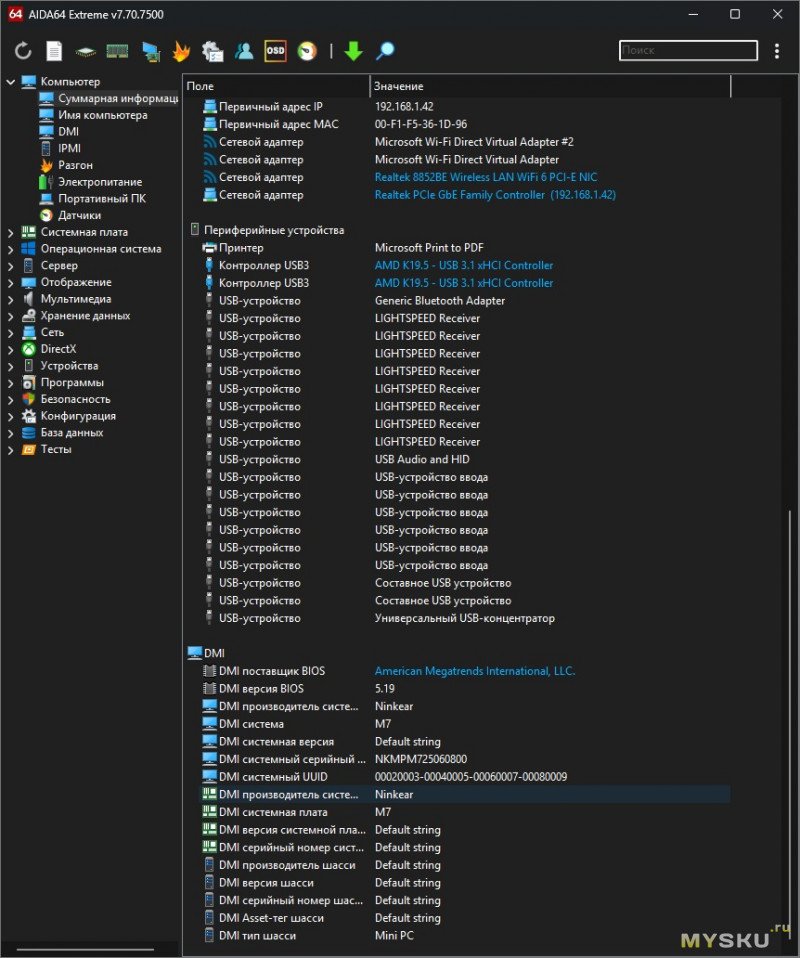
Task: Click the battery icon beside Электропитание
Action: (46, 181)
